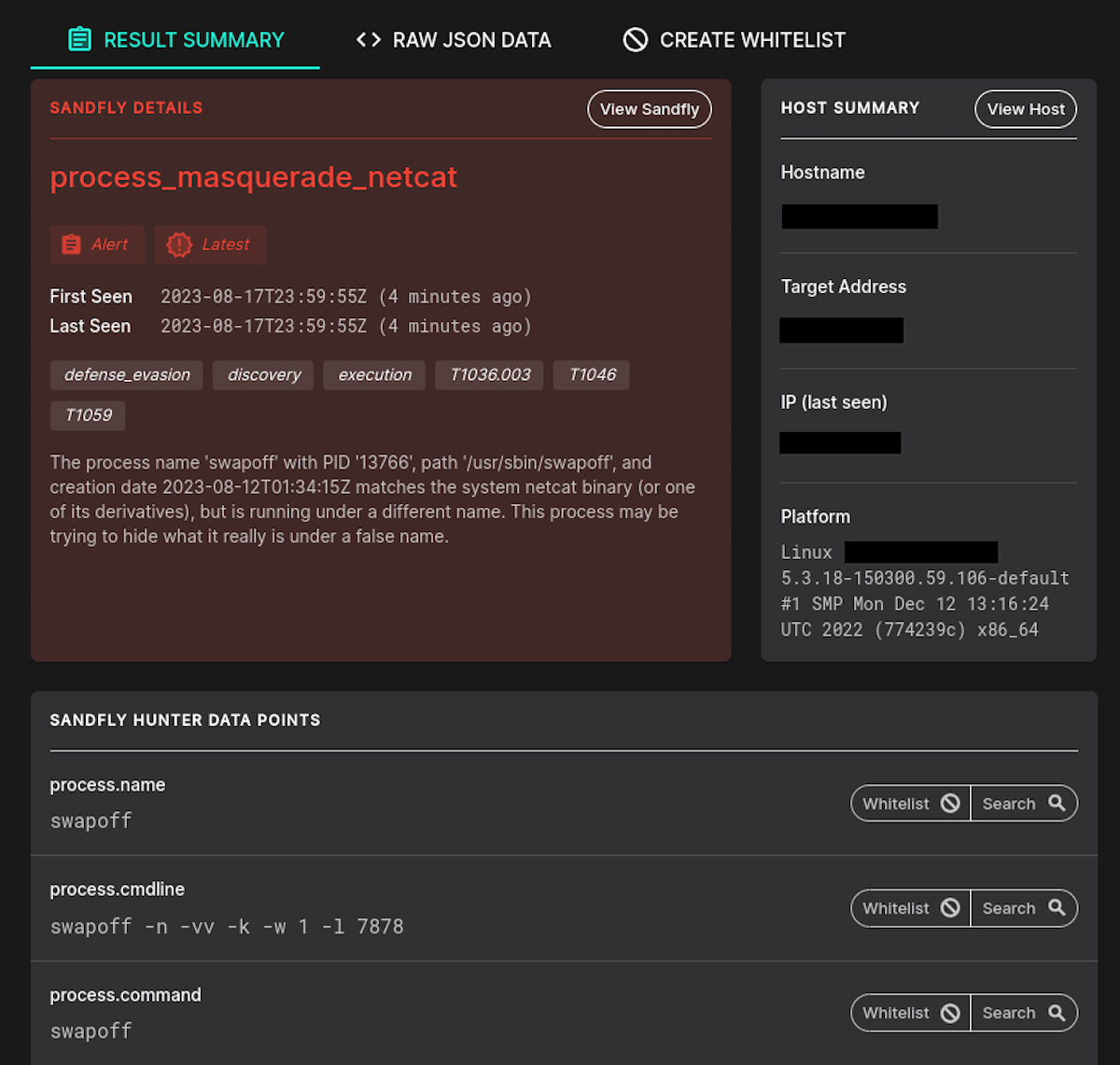
Task: Click the code brackets icon beside Raw JSON Data
Action: coord(366,40)
